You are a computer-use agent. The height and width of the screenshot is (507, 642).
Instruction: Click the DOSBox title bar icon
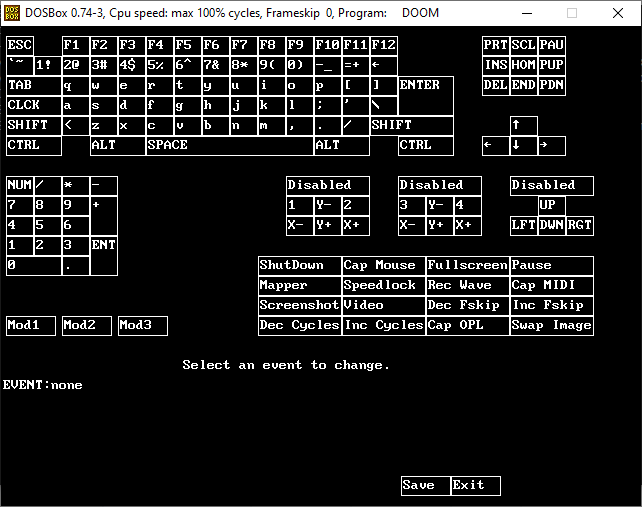(x=12, y=13)
